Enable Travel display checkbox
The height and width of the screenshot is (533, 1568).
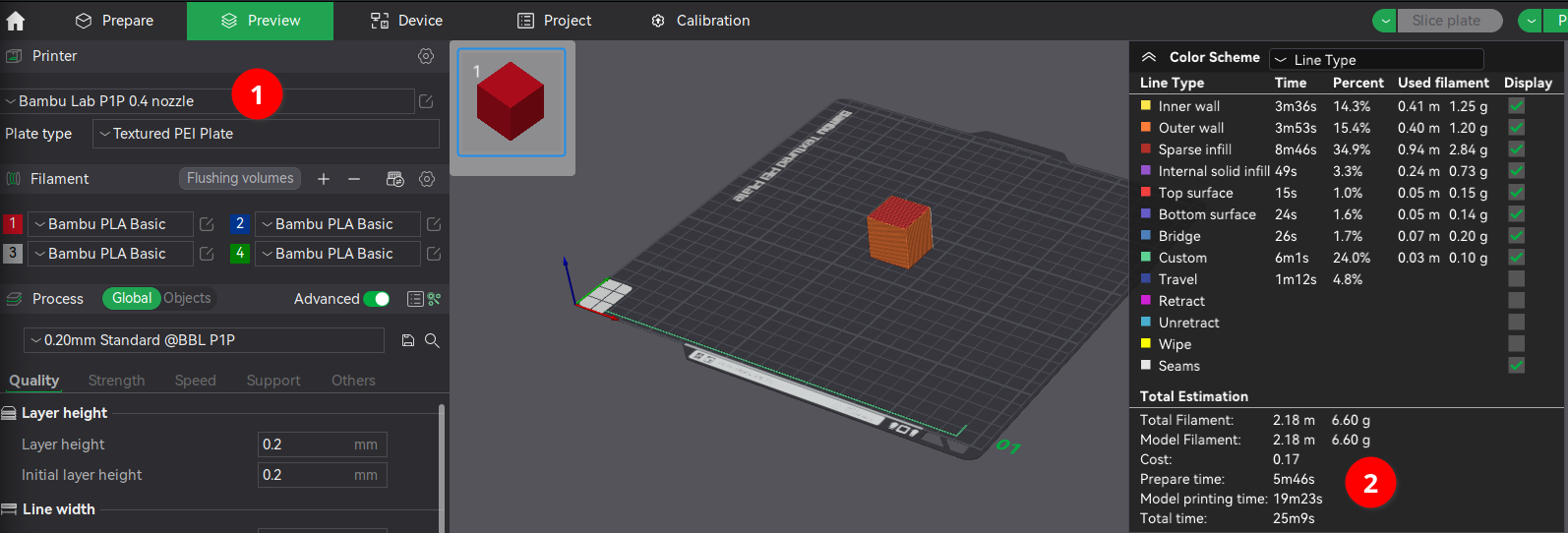[1516, 279]
